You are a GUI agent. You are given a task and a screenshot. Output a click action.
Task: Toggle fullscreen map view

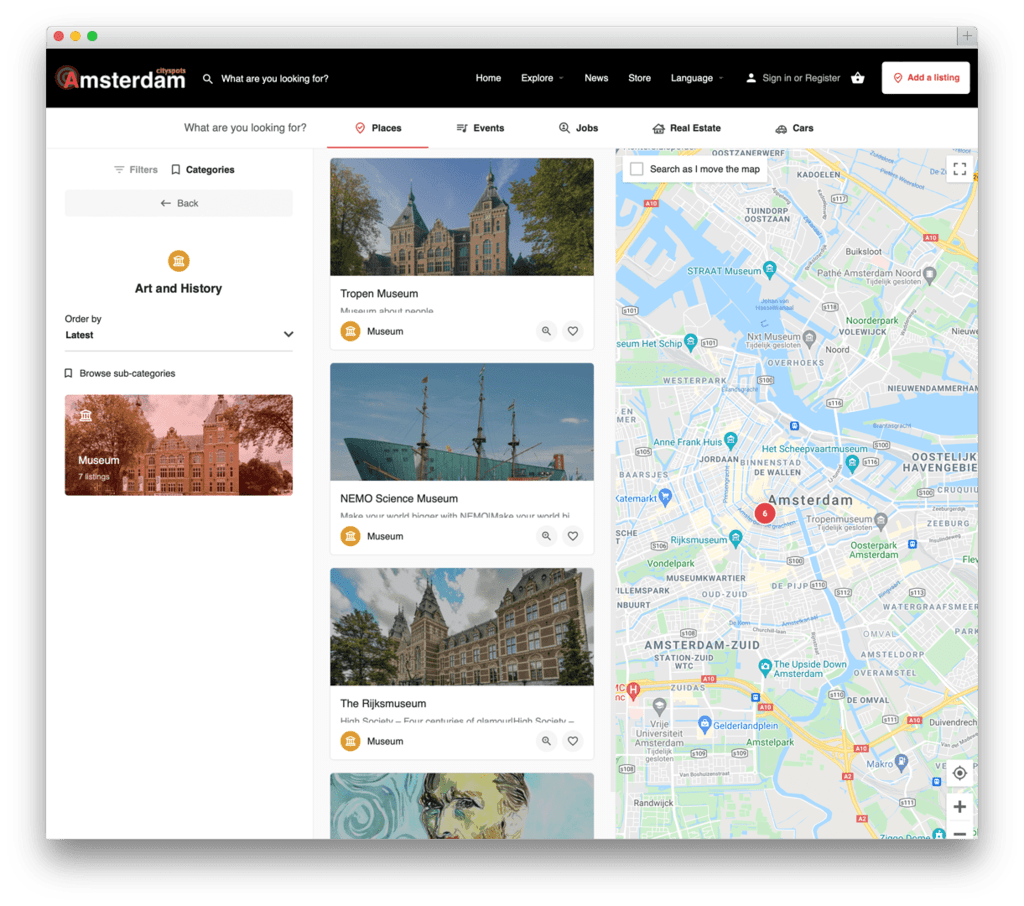[959, 169]
